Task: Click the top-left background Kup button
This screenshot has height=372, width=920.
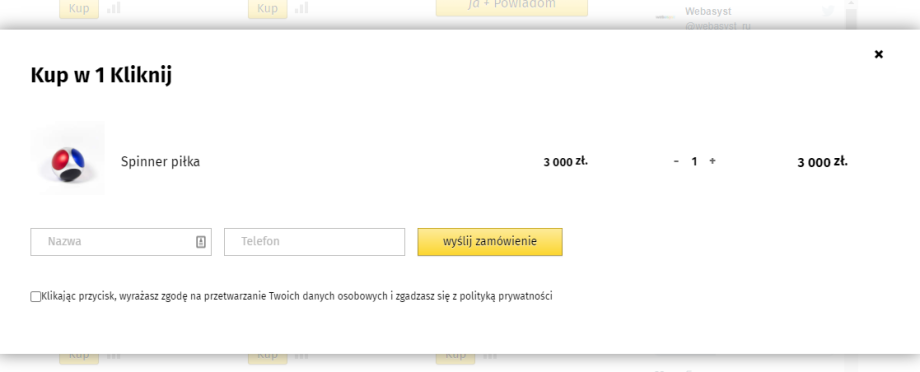Action: tap(79, 9)
